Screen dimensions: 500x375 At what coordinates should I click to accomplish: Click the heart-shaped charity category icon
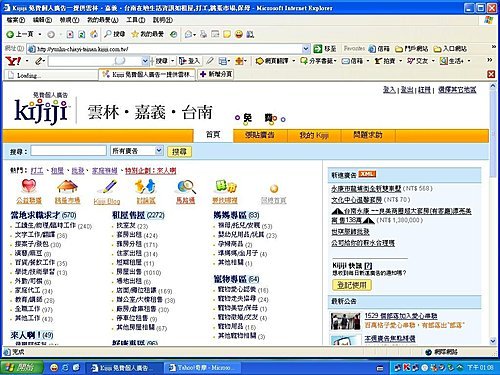[x=29, y=186]
